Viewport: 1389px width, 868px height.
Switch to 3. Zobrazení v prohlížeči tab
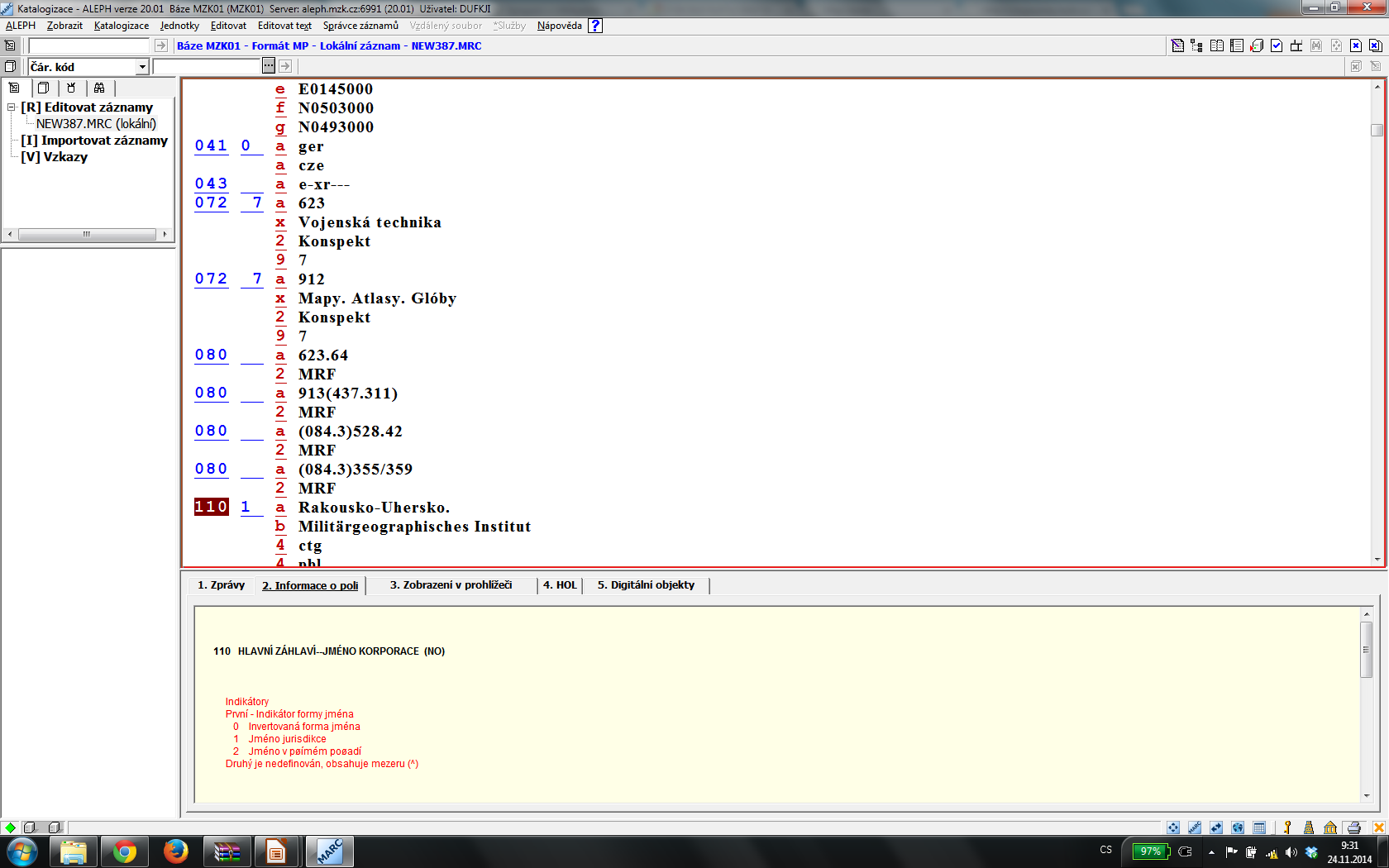[451, 585]
